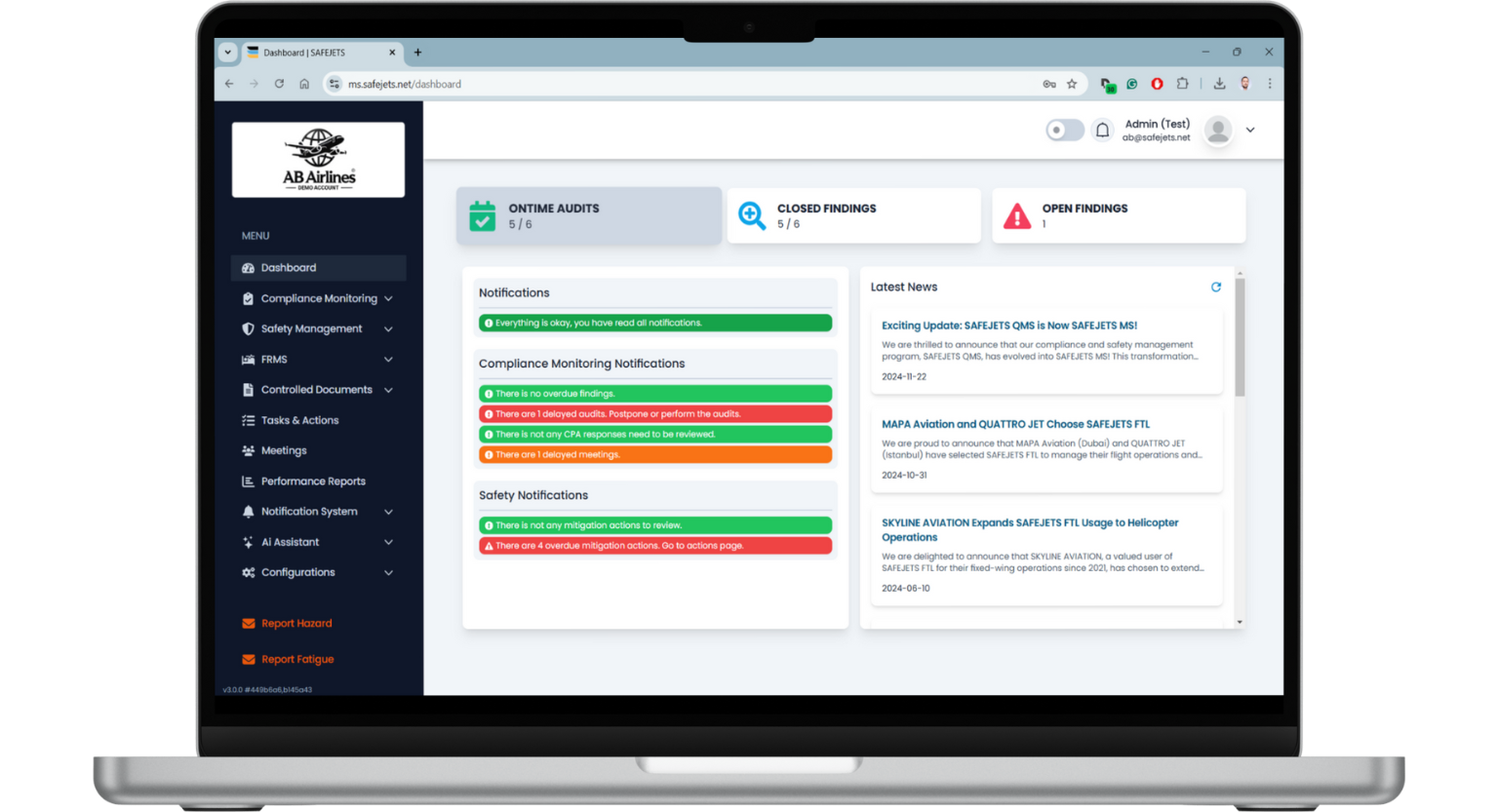The image size is (1498, 812).
Task: Click Report Fatigue link
Action: pyautogui.click(x=297, y=659)
